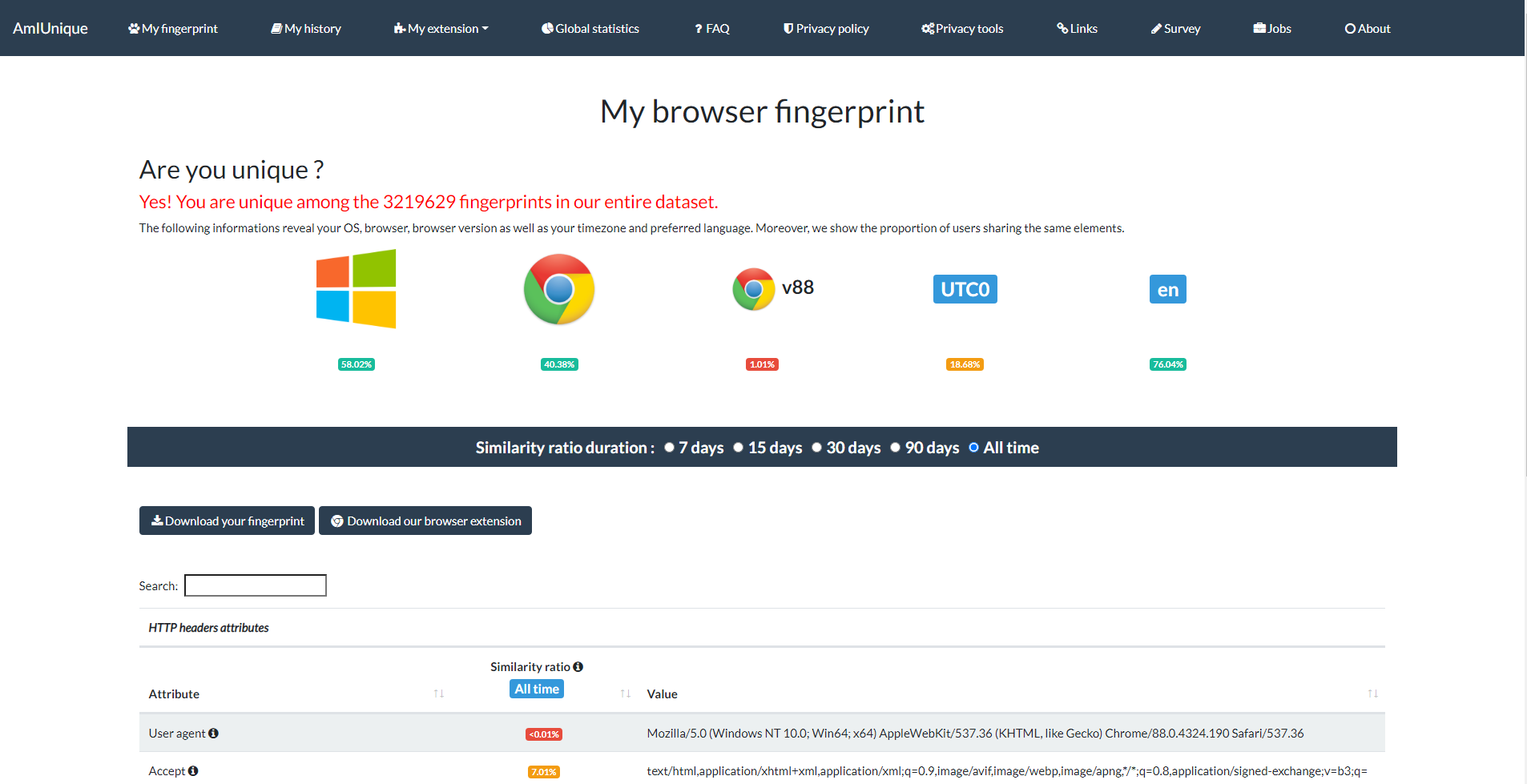1527x784 pixels.
Task: Sort by the Value column arrows
Action: pyautogui.click(x=1372, y=694)
